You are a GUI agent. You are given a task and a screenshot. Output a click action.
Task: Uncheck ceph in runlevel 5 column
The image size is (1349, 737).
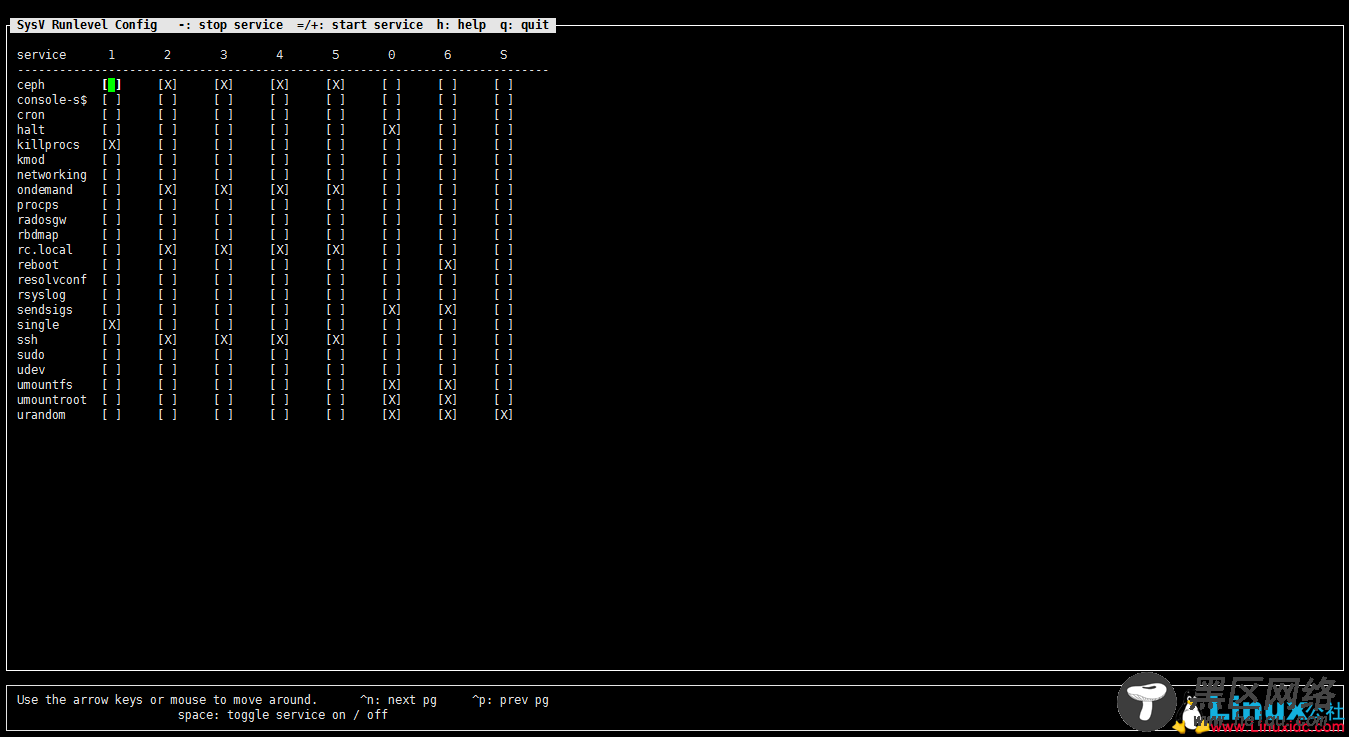pyautogui.click(x=336, y=85)
